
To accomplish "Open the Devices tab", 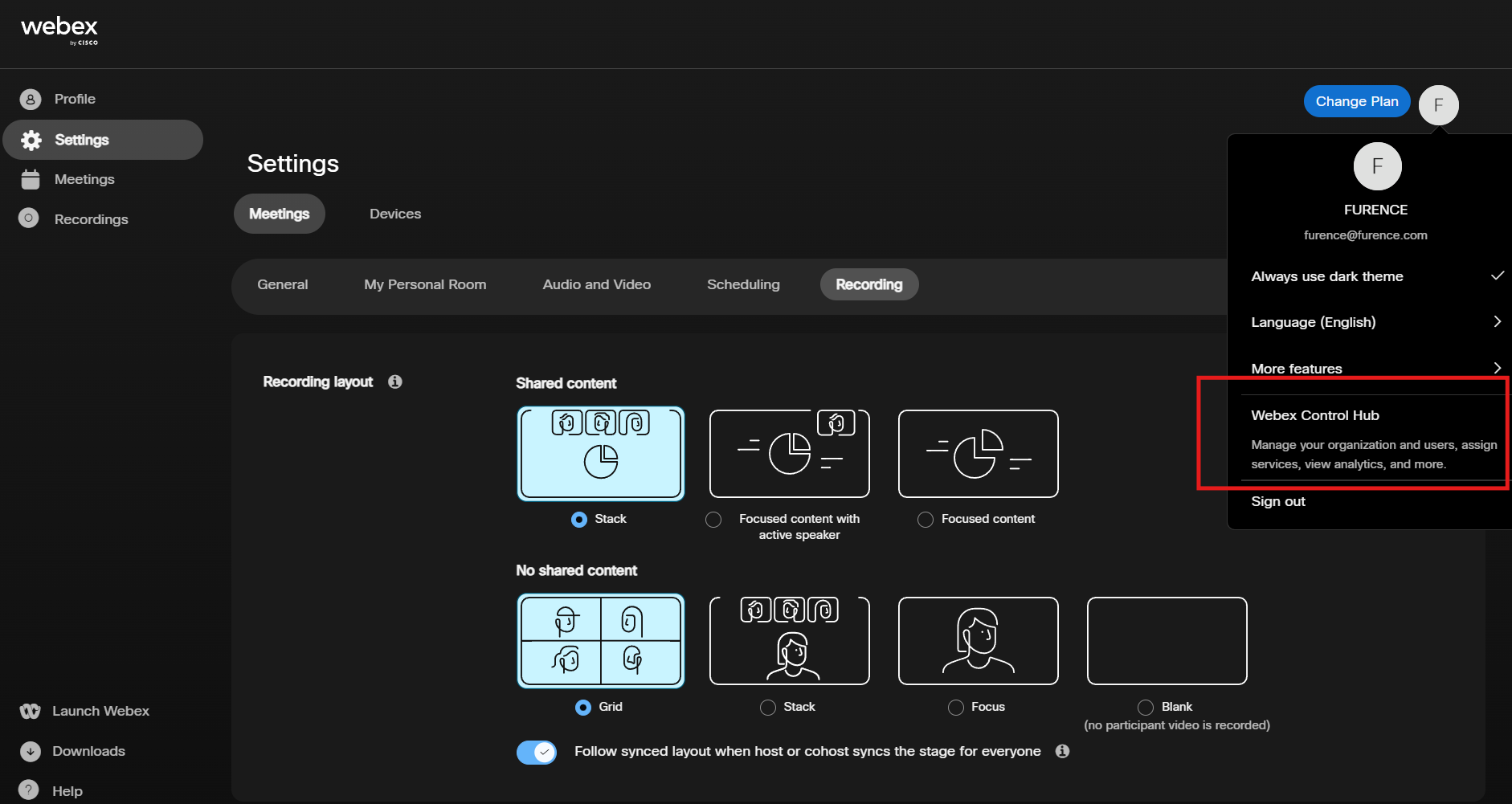I will [395, 214].
